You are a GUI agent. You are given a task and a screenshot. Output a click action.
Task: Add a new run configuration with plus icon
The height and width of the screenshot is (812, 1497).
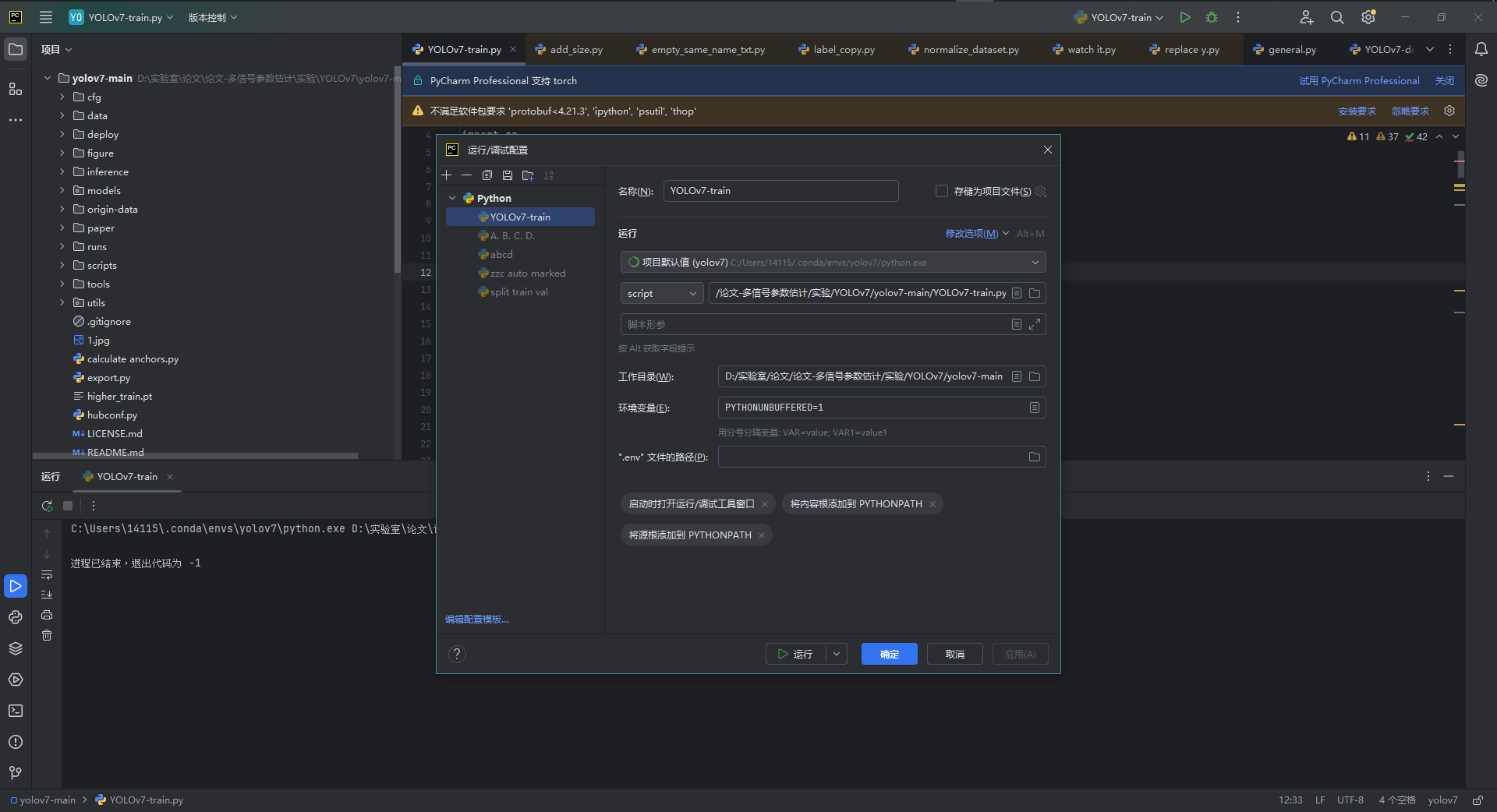tap(447, 175)
